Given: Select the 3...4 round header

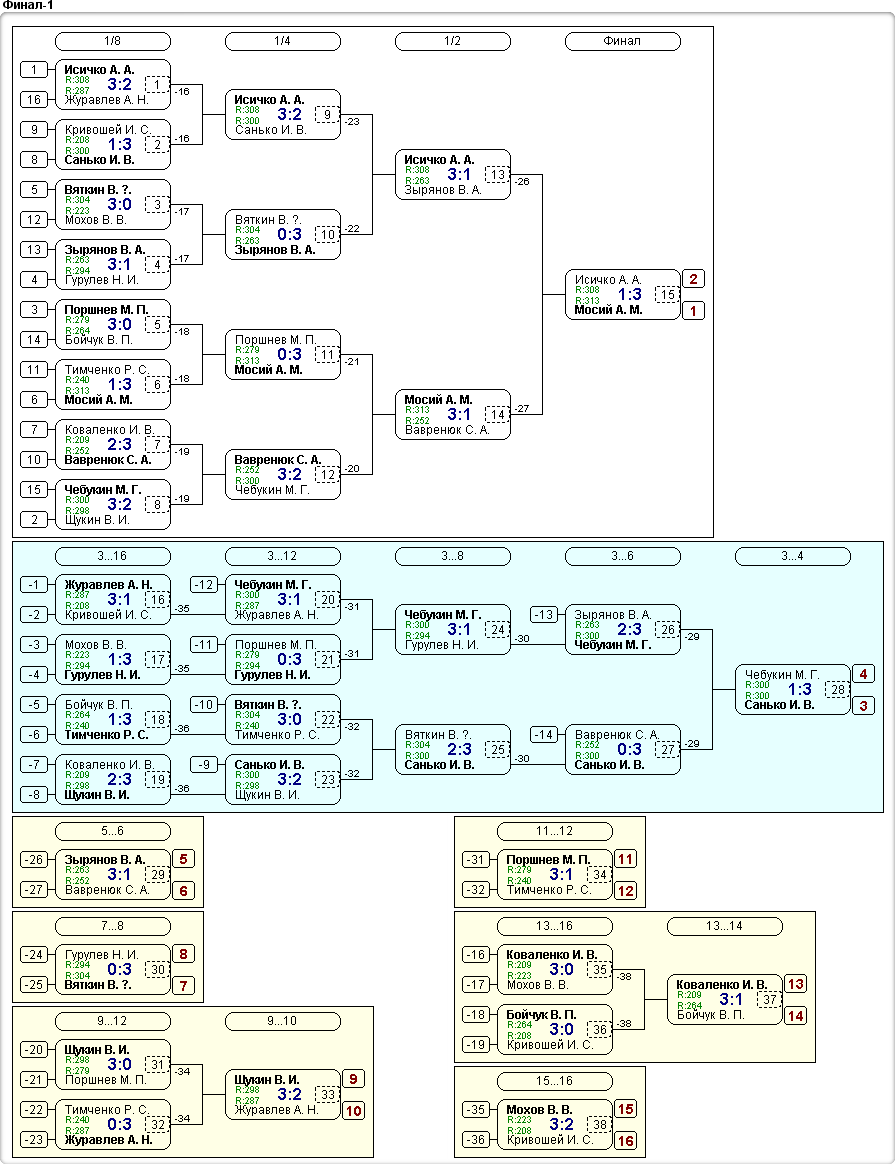Looking at the screenshot, I should [x=793, y=556].
